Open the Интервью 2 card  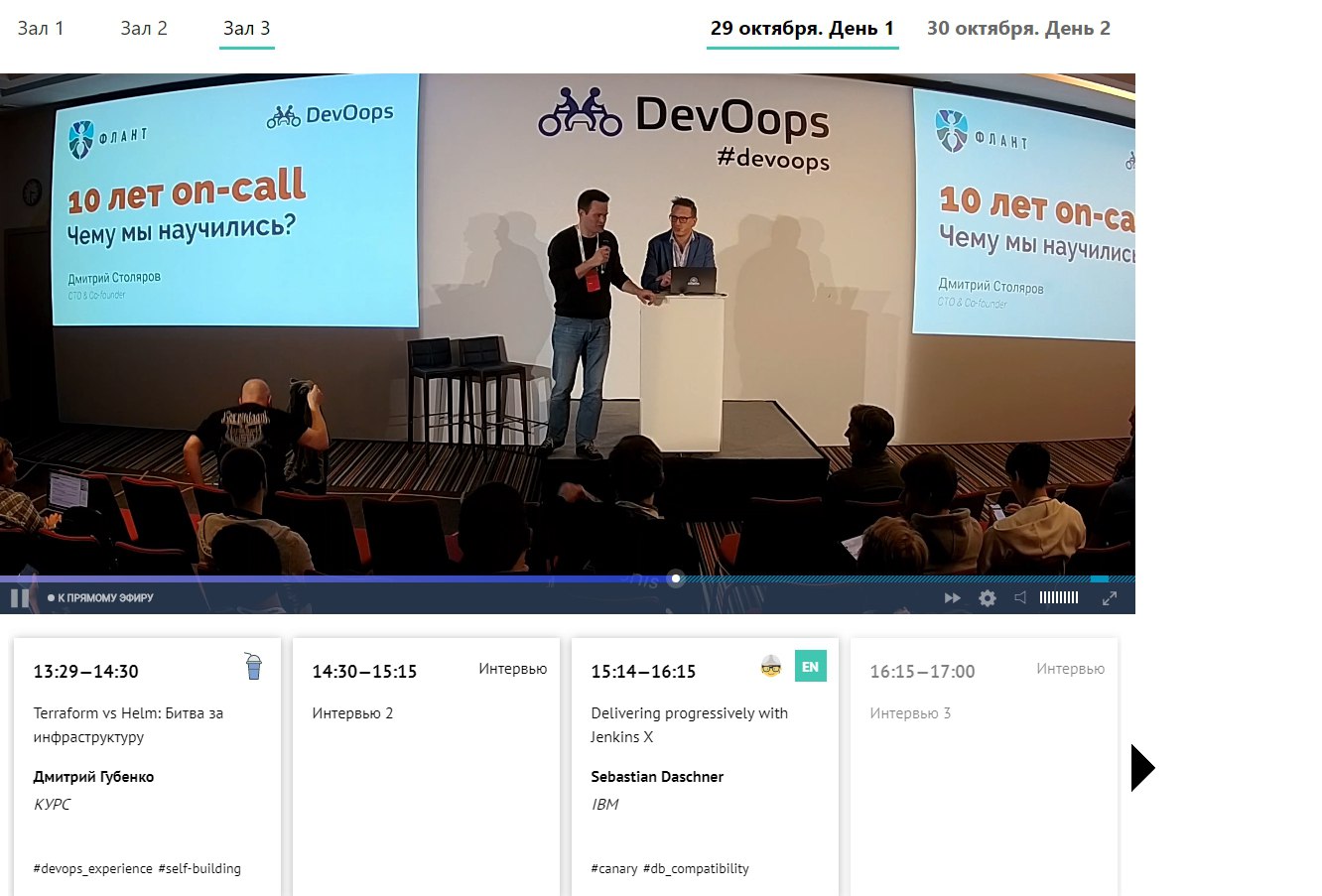[426, 767]
